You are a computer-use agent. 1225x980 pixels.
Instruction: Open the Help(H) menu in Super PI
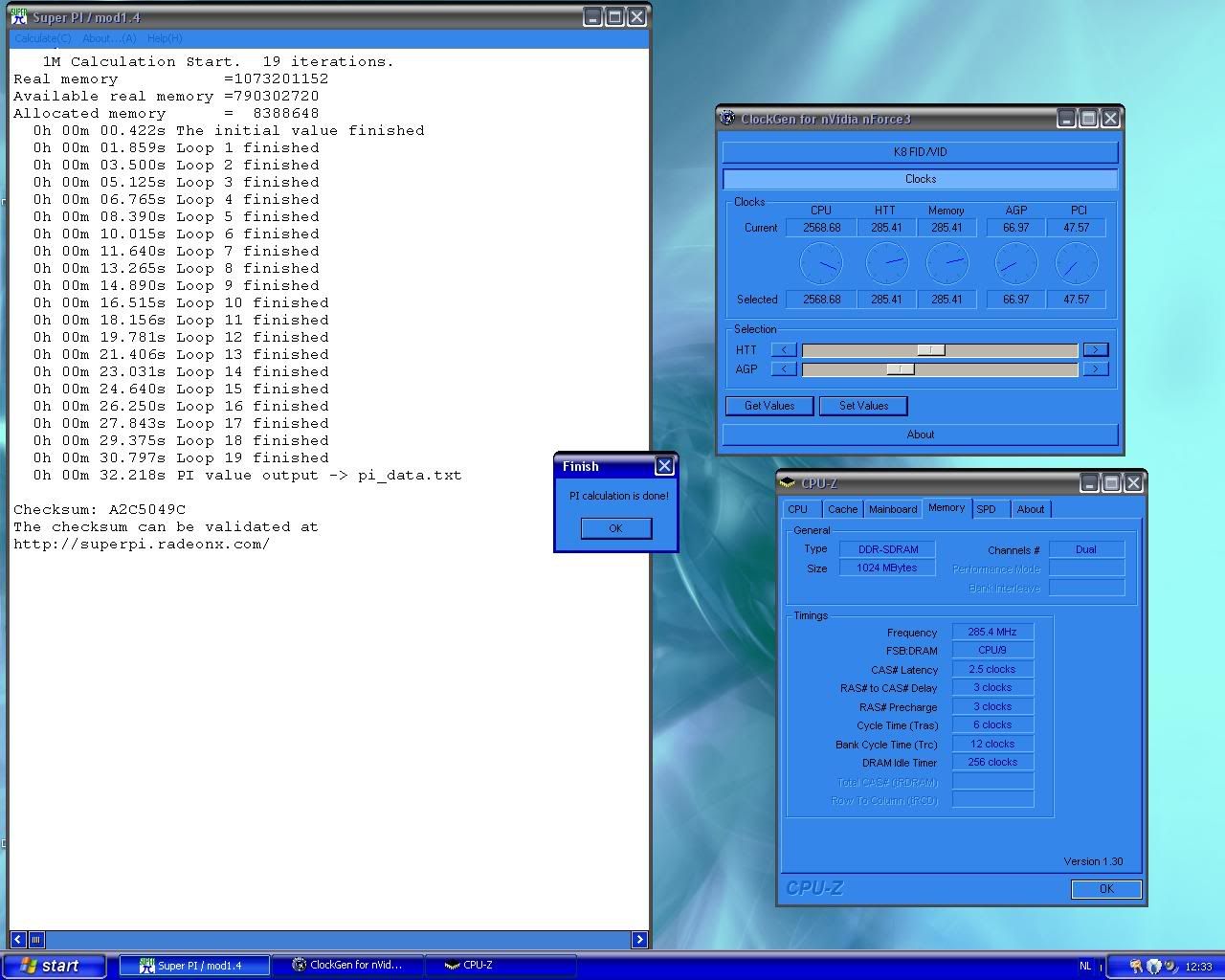165,38
